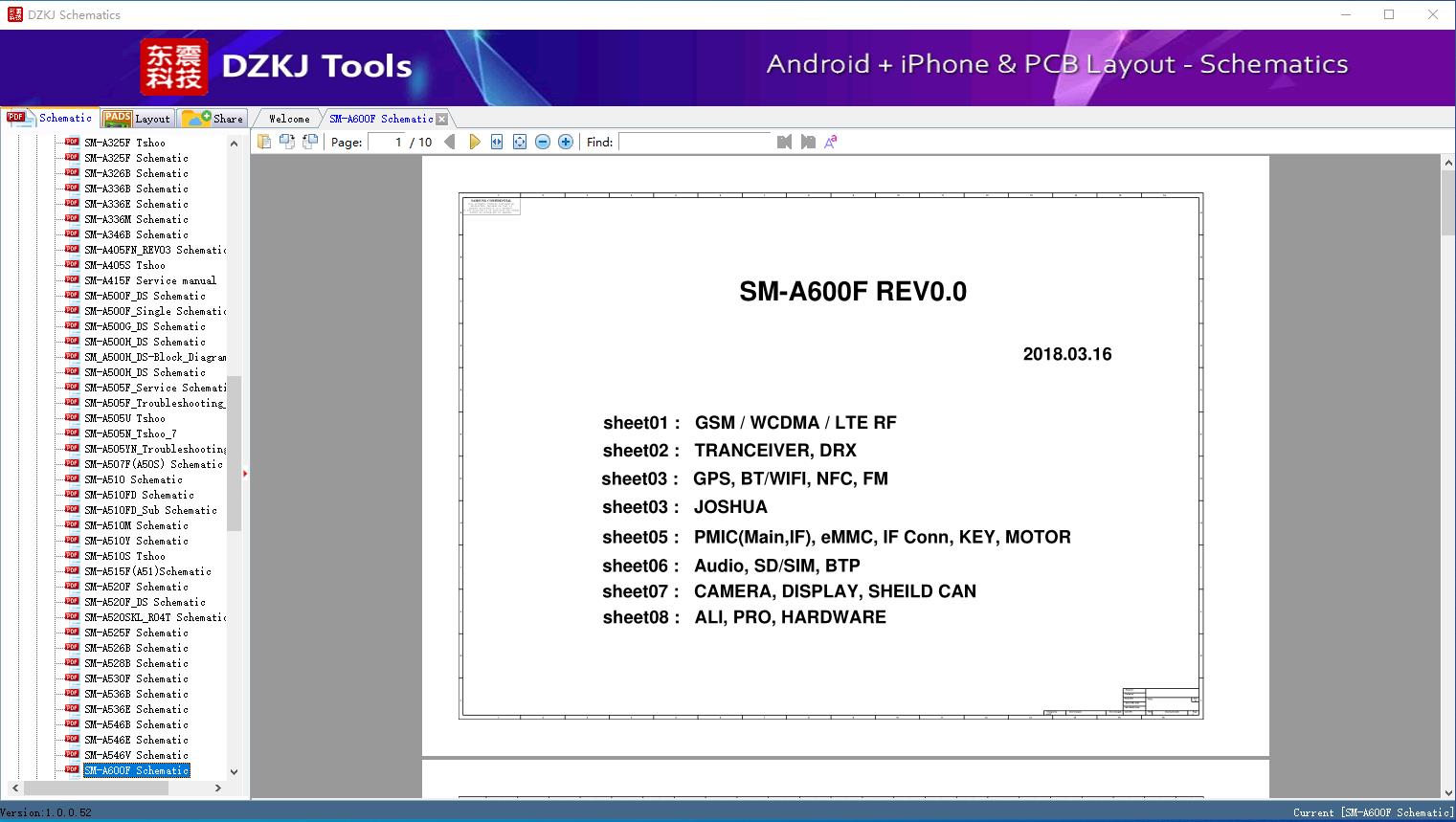Switch to the Layout panel tab
This screenshot has height=822, width=1456.
tap(137, 119)
